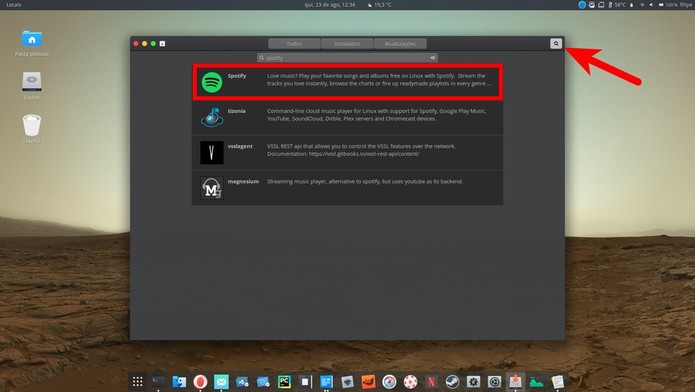Image resolution: width=695 pixels, height=392 pixels.
Task: Open the Spotify result entry name
Action: [x=237, y=76]
